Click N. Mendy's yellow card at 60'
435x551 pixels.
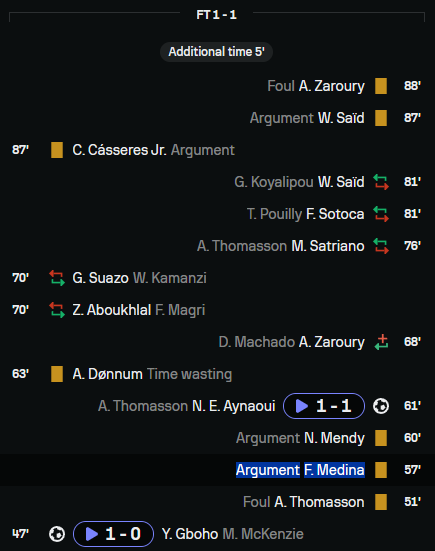(x=381, y=438)
